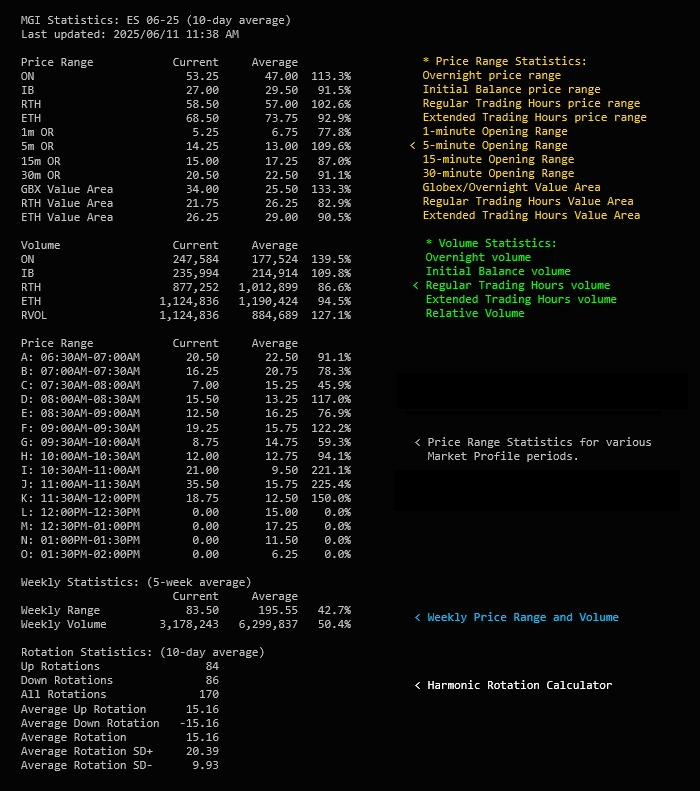
Task: Select 'Overnight volume' legend line
Action: pos(478,257)
